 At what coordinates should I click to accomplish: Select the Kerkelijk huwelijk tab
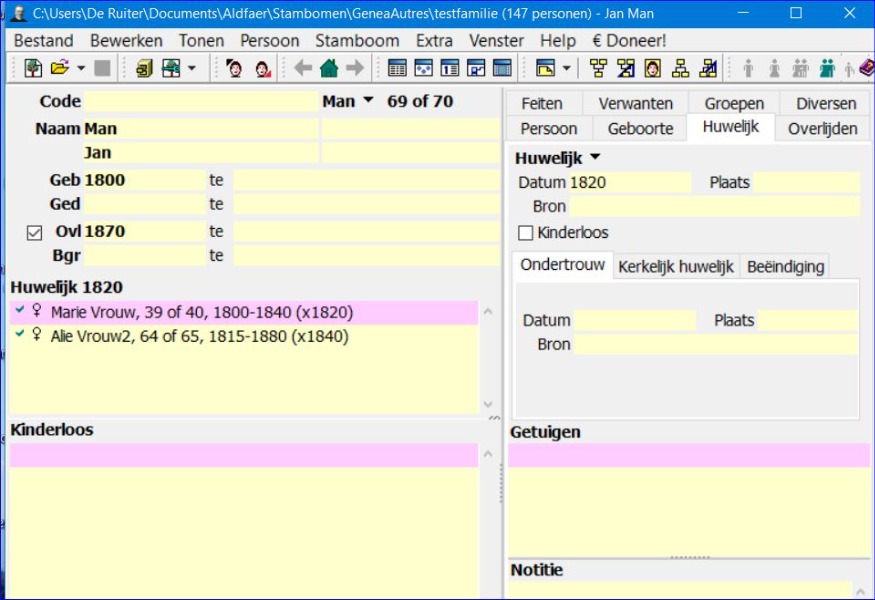[676, 267]
